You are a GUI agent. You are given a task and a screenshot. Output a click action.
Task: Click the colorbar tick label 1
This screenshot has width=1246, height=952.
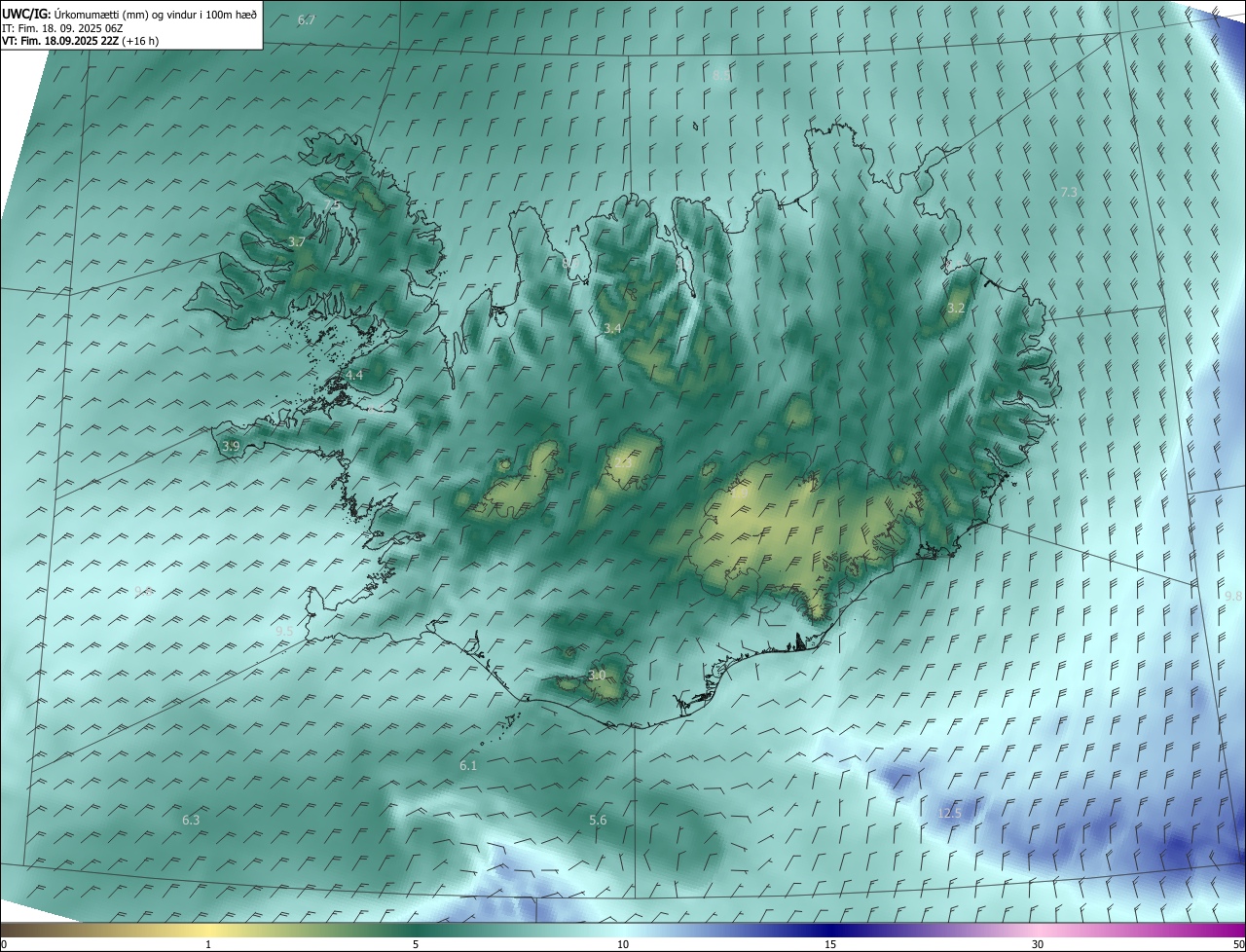[x=208, y=944]
